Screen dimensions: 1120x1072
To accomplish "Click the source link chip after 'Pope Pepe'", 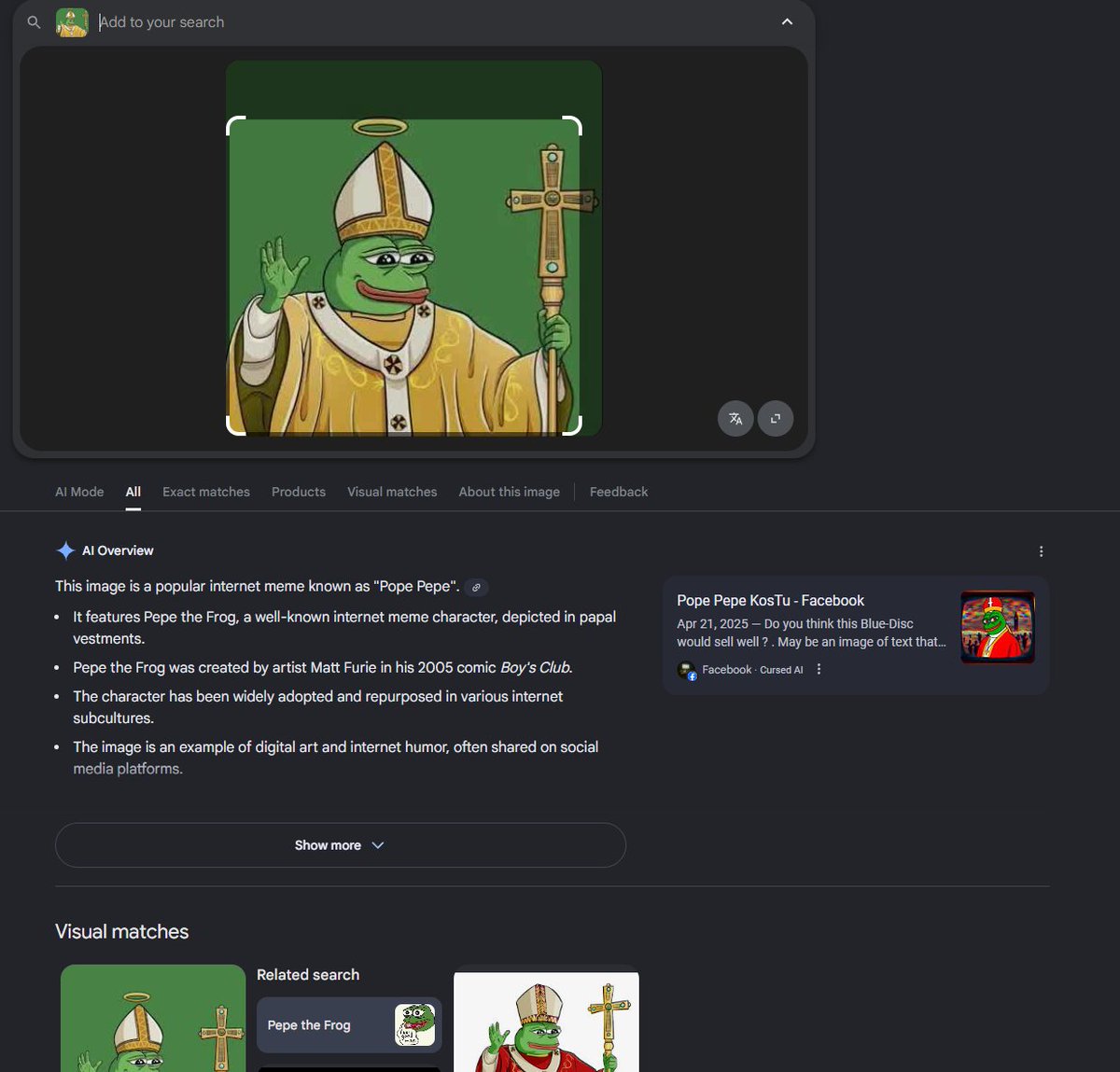I will tap(476, 587).
